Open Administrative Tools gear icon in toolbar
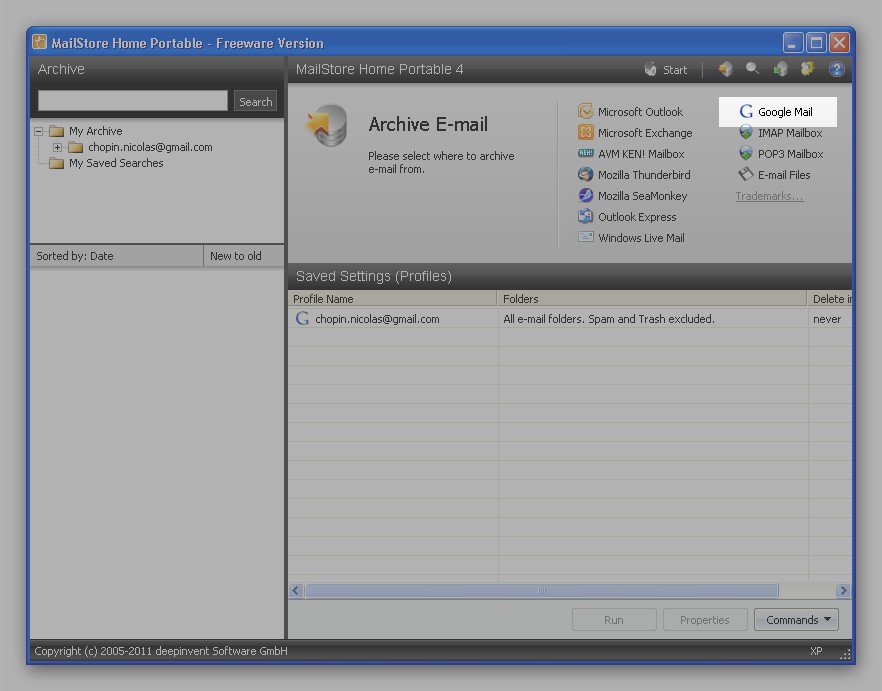 tap(808, 69)
